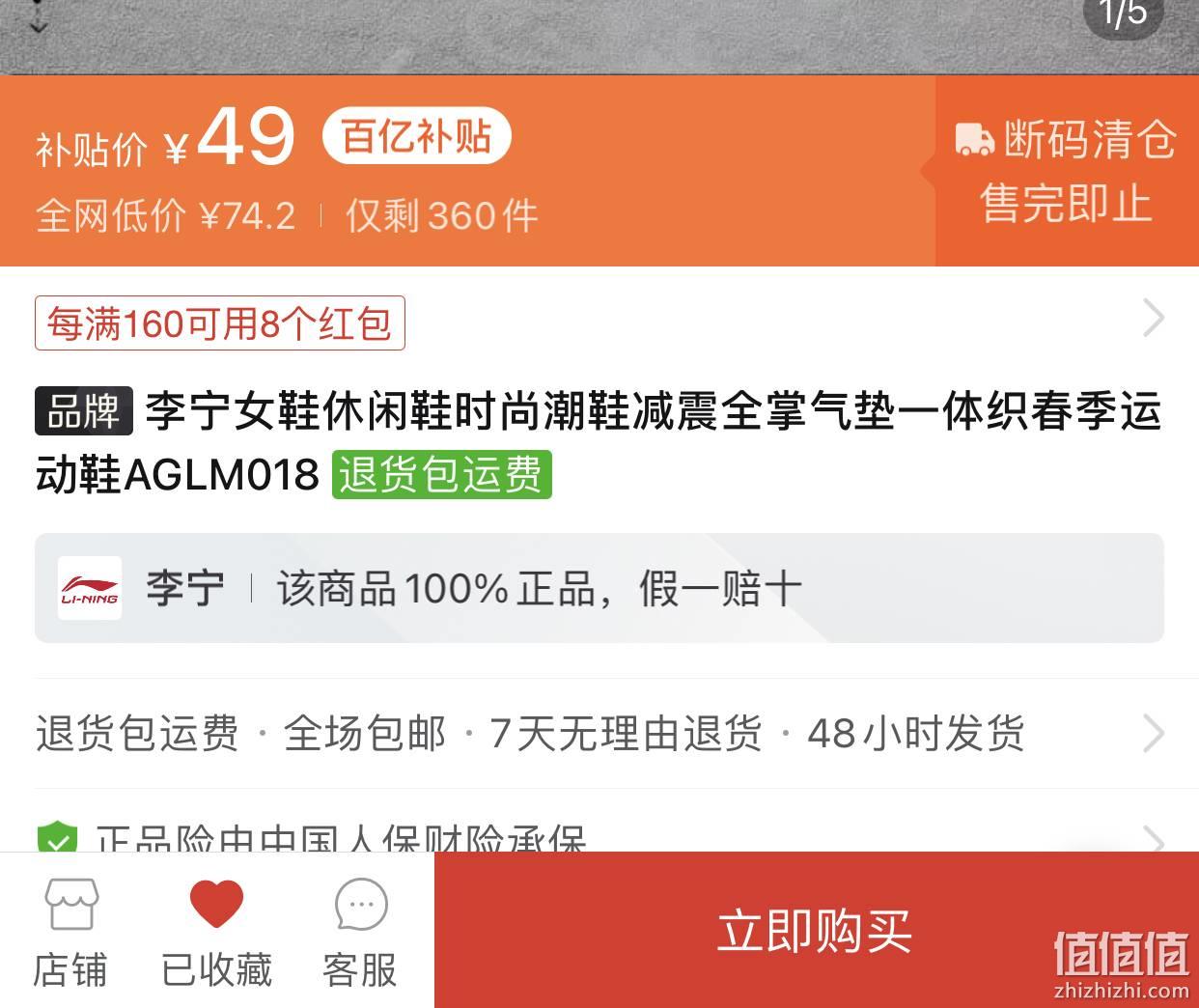Tap the green 退货包运费 tag
Viewport: 1199px width, 1008px height.
coord(442,474)
